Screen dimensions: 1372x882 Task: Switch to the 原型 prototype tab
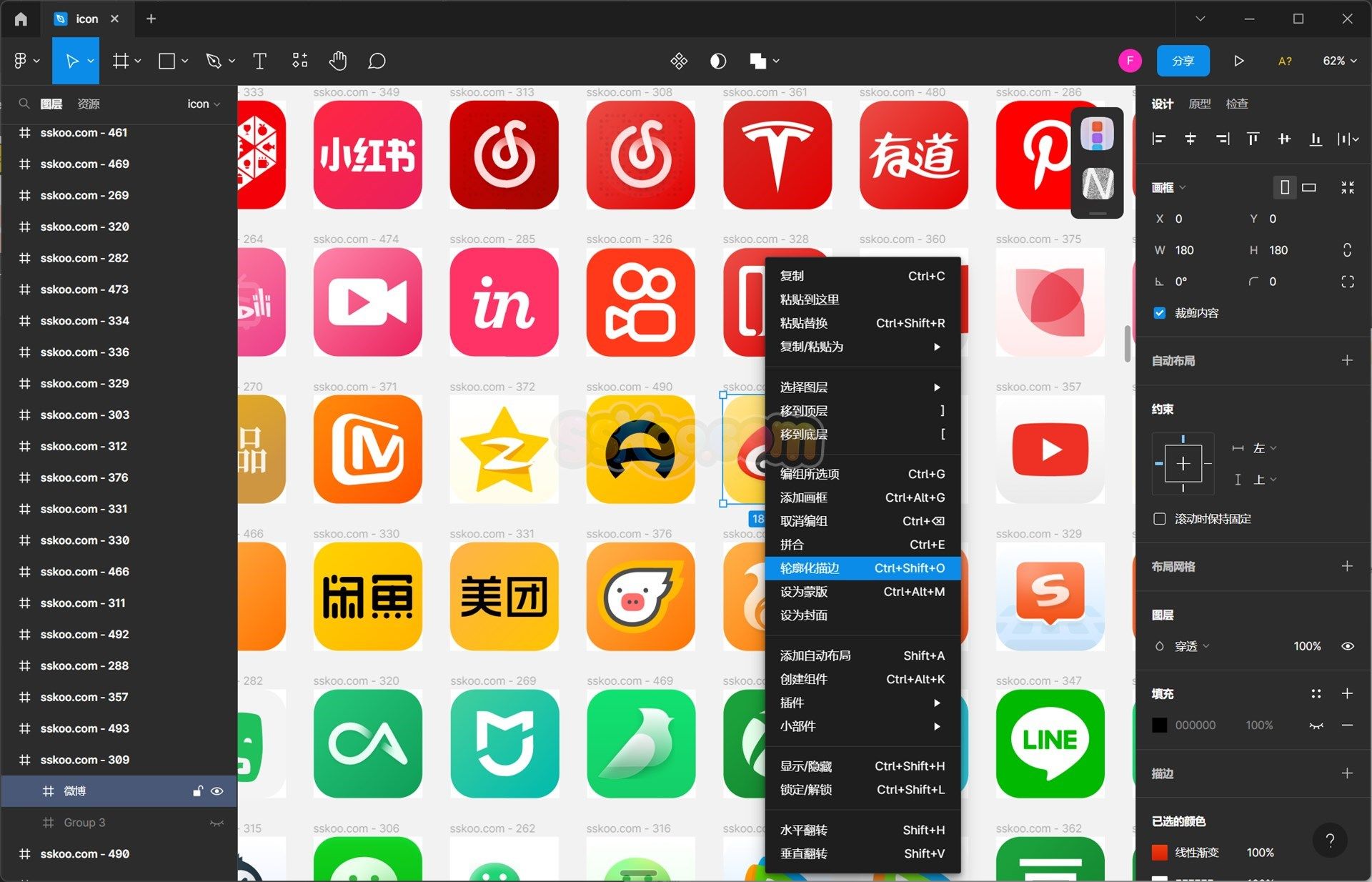[1199, 104]
